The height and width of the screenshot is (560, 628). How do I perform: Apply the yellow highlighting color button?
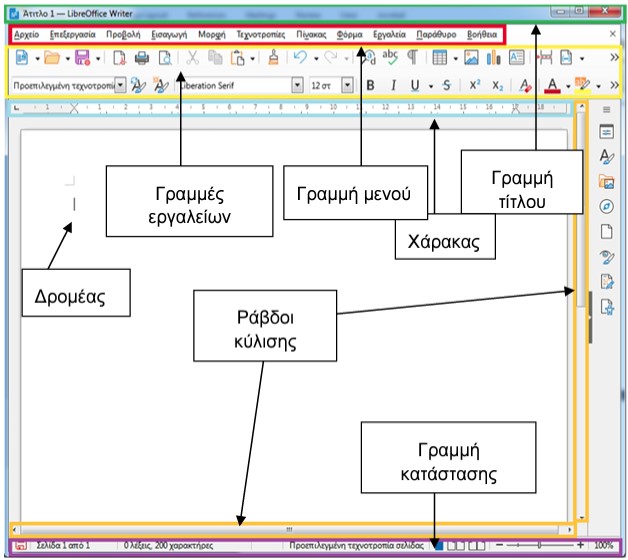(583, 85)
